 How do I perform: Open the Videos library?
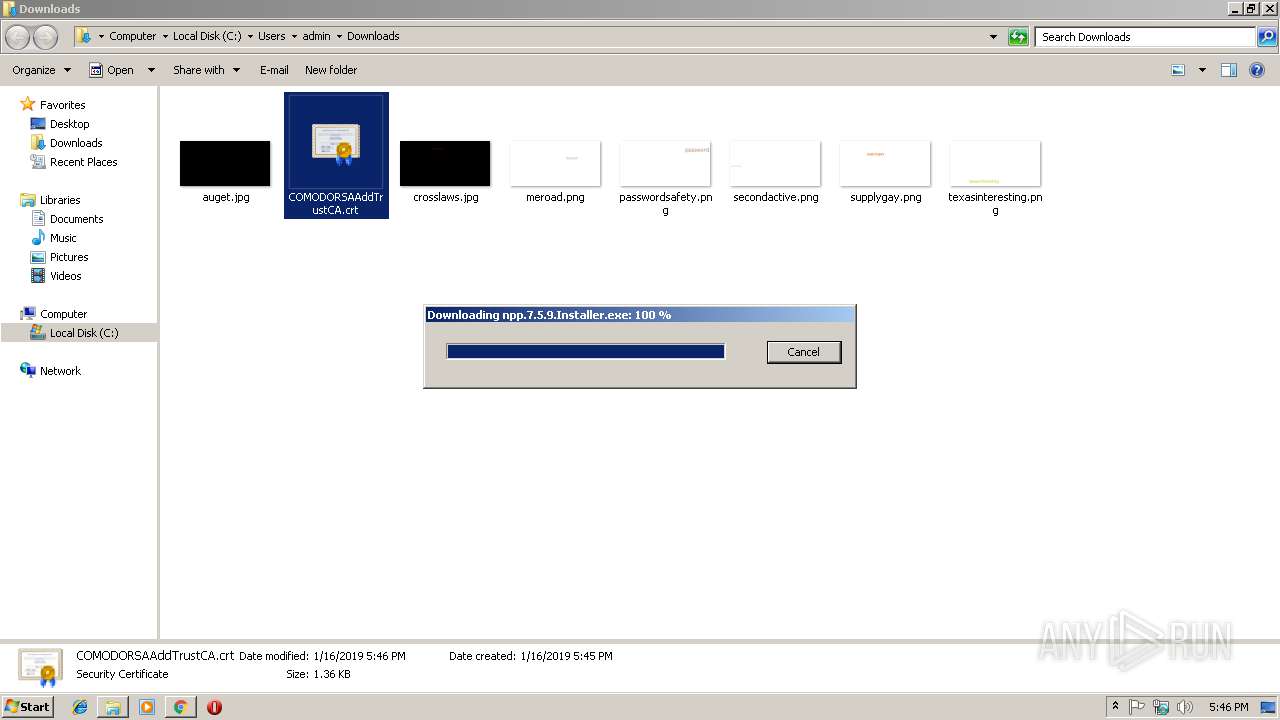[66, 276]
